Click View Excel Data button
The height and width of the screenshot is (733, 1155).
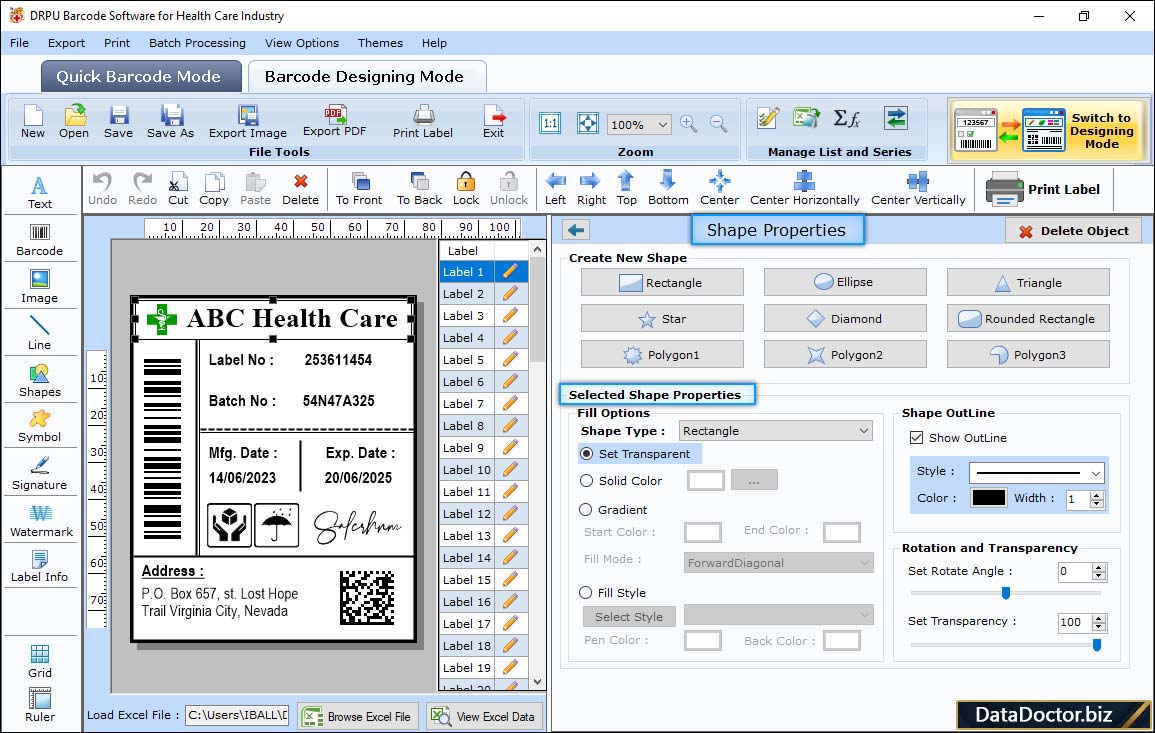pos(484,716)
